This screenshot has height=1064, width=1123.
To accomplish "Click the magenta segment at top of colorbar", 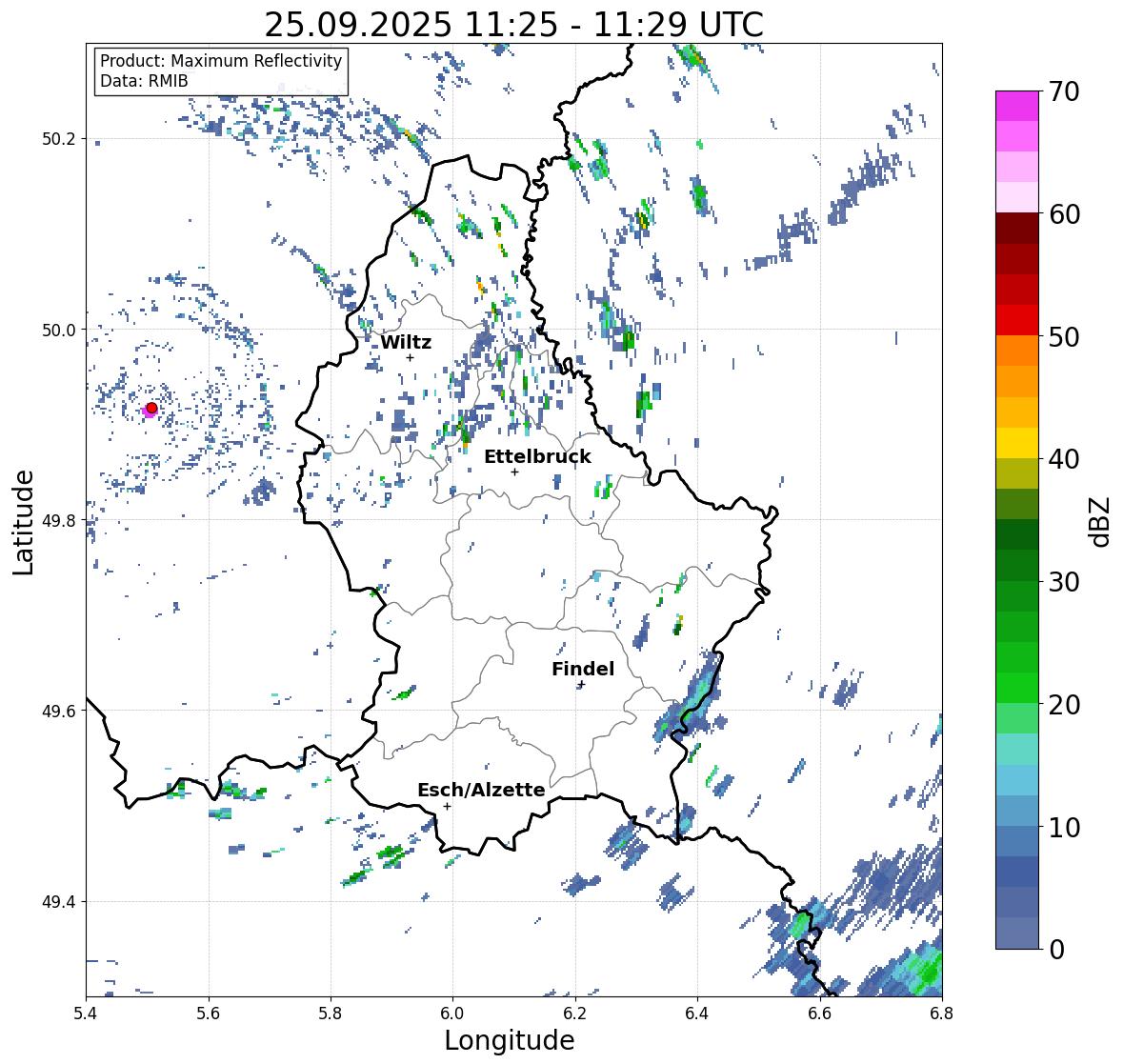I will (x=1017, y=106).
